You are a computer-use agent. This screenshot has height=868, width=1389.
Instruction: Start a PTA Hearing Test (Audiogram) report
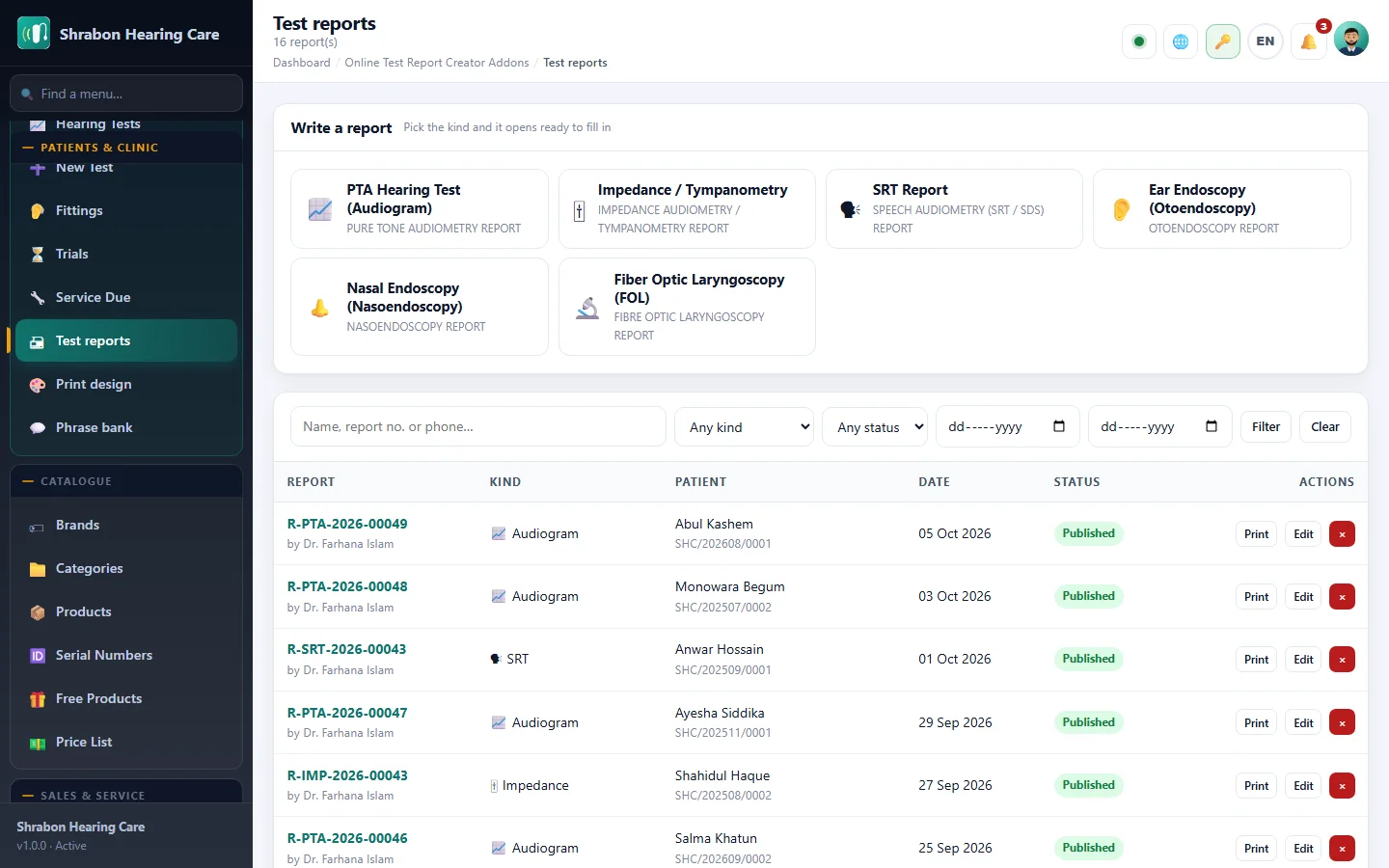420,208
